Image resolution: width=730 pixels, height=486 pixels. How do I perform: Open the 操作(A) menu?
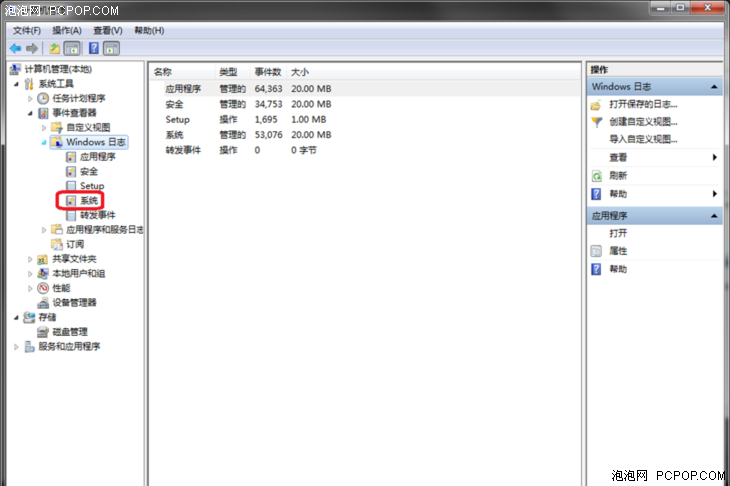pyautogui.click(x=67, y=31)
